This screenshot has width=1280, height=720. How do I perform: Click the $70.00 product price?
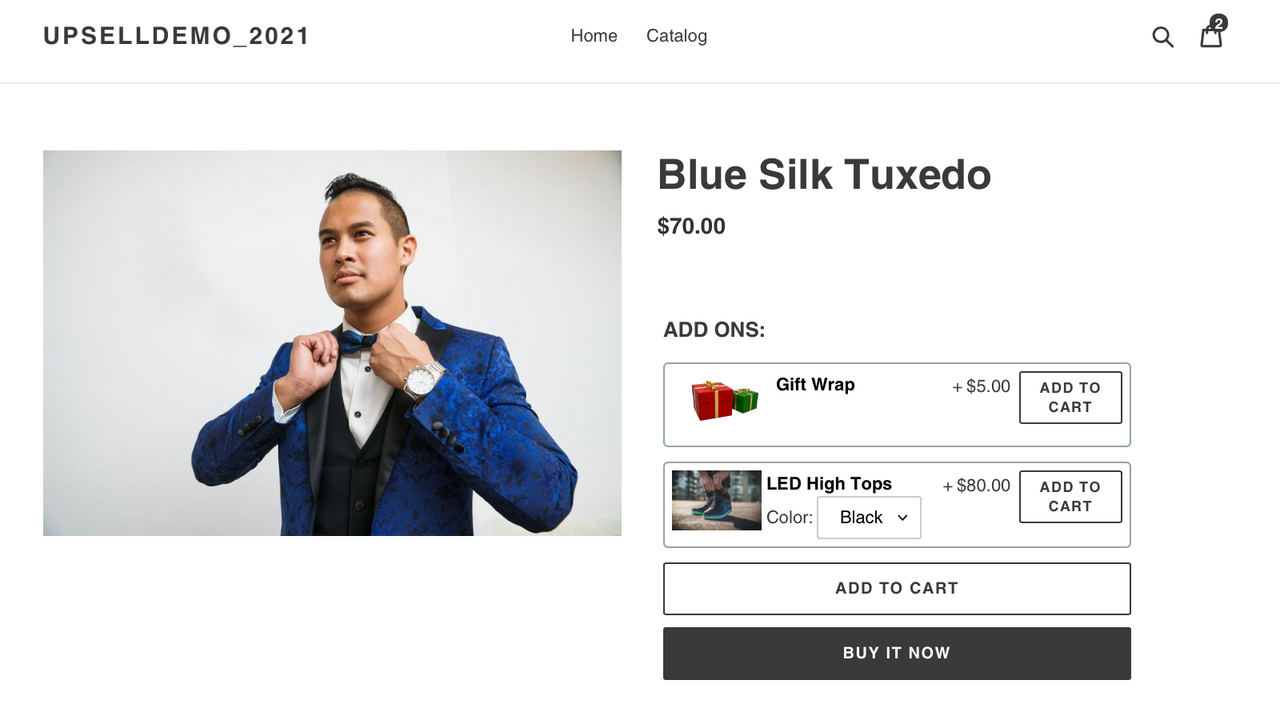[x=691, y=226]
